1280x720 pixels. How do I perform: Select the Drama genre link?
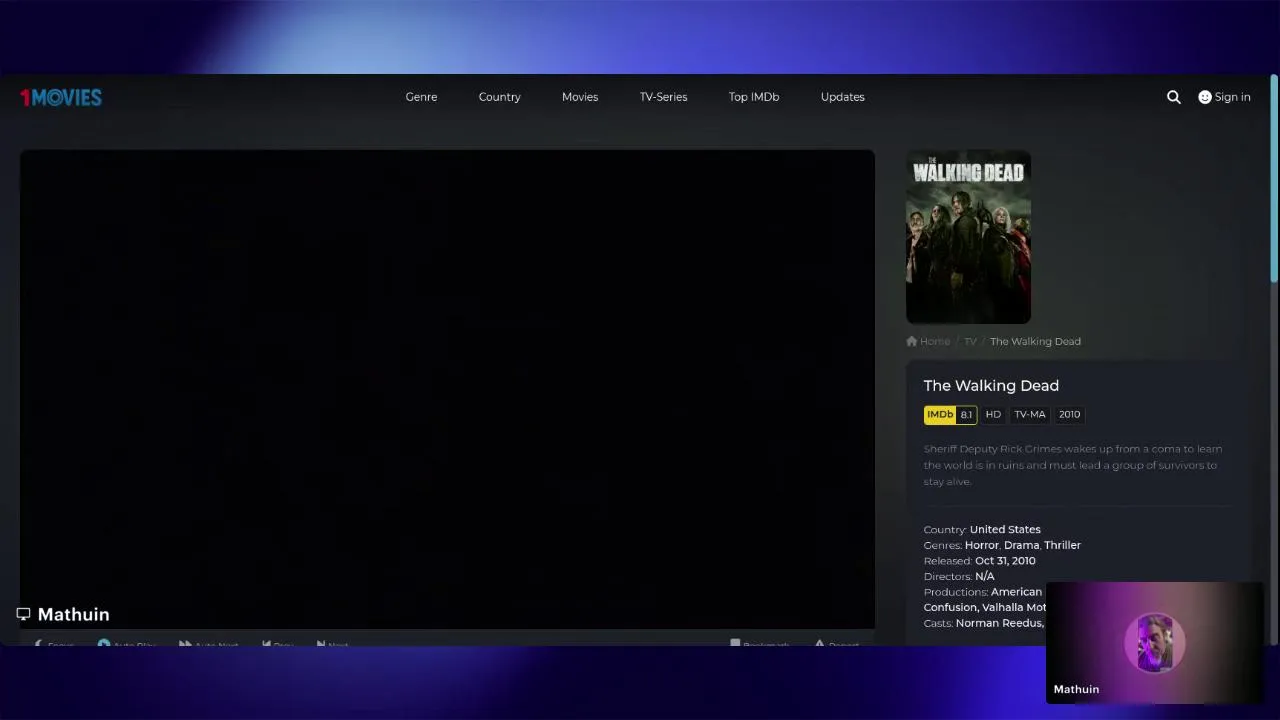pos(1021,545)
